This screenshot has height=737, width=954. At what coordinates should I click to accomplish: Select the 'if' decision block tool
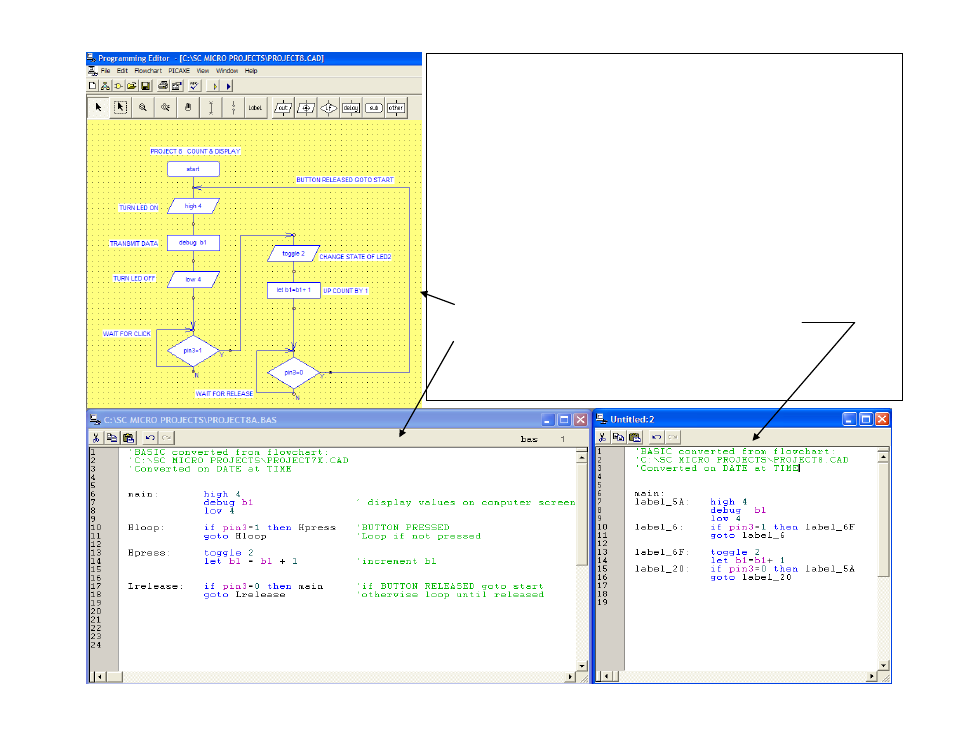click(329, 108)
